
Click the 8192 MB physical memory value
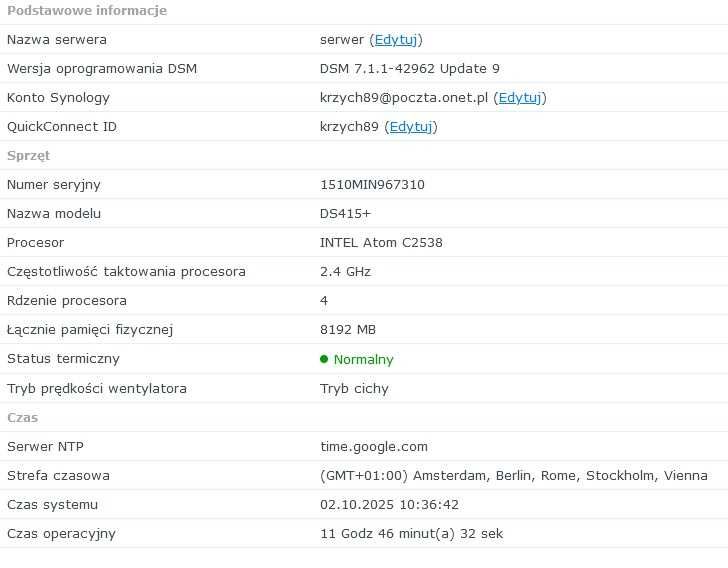(347, 330)
